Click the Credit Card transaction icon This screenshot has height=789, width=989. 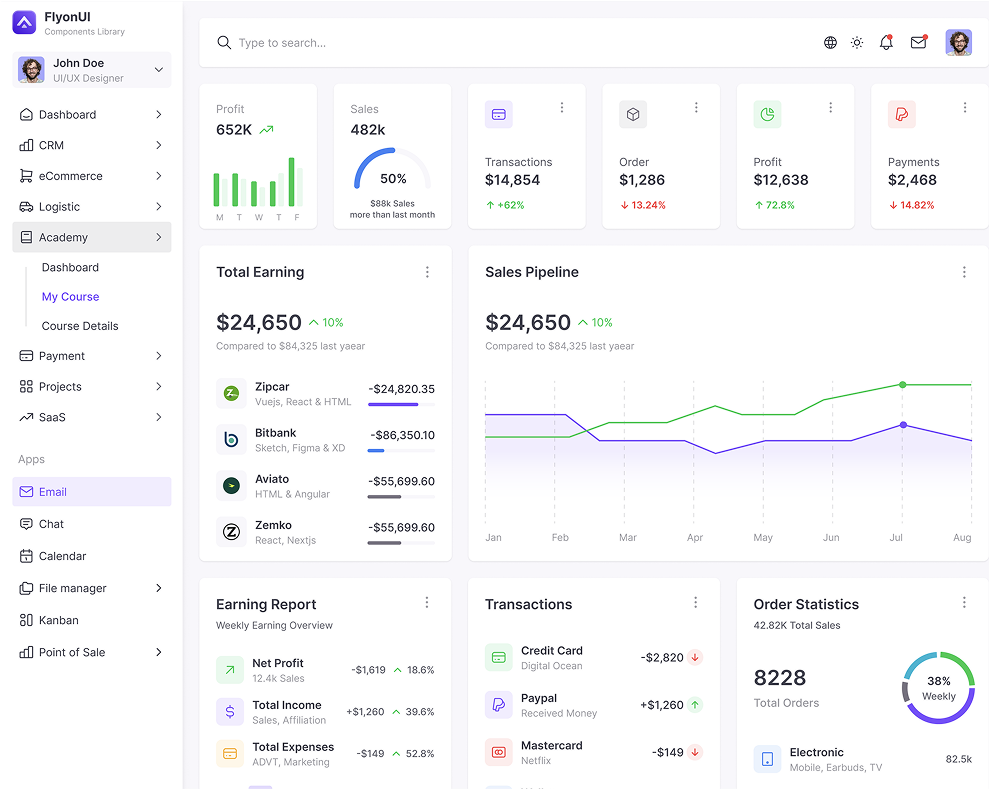[498, 657]
